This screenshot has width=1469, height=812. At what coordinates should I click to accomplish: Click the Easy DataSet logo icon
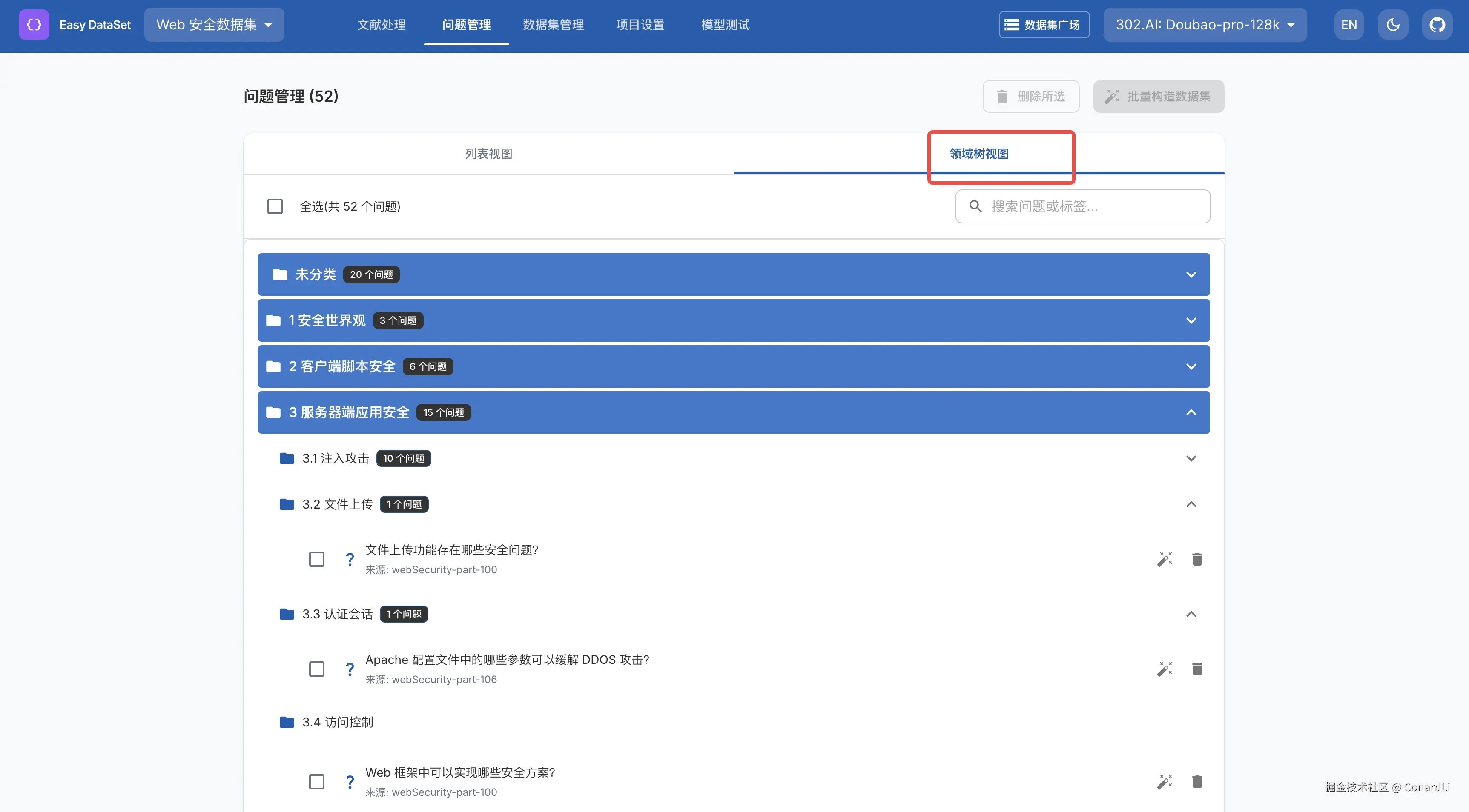[34, 25]
